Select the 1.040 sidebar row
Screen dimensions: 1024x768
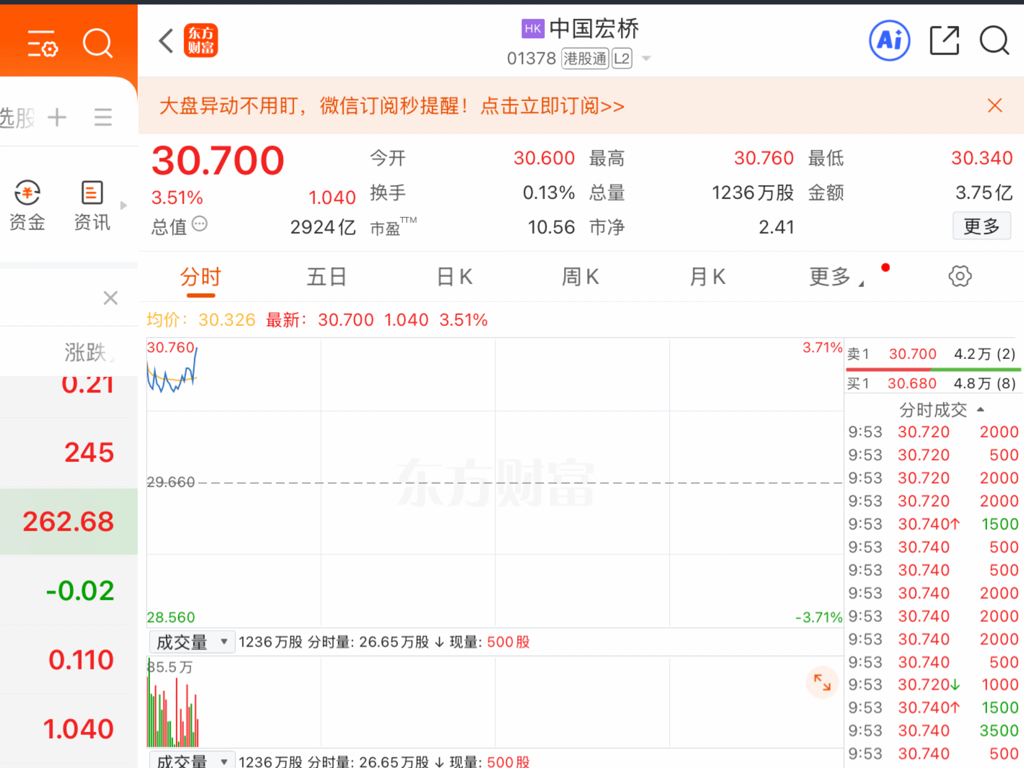69,729
